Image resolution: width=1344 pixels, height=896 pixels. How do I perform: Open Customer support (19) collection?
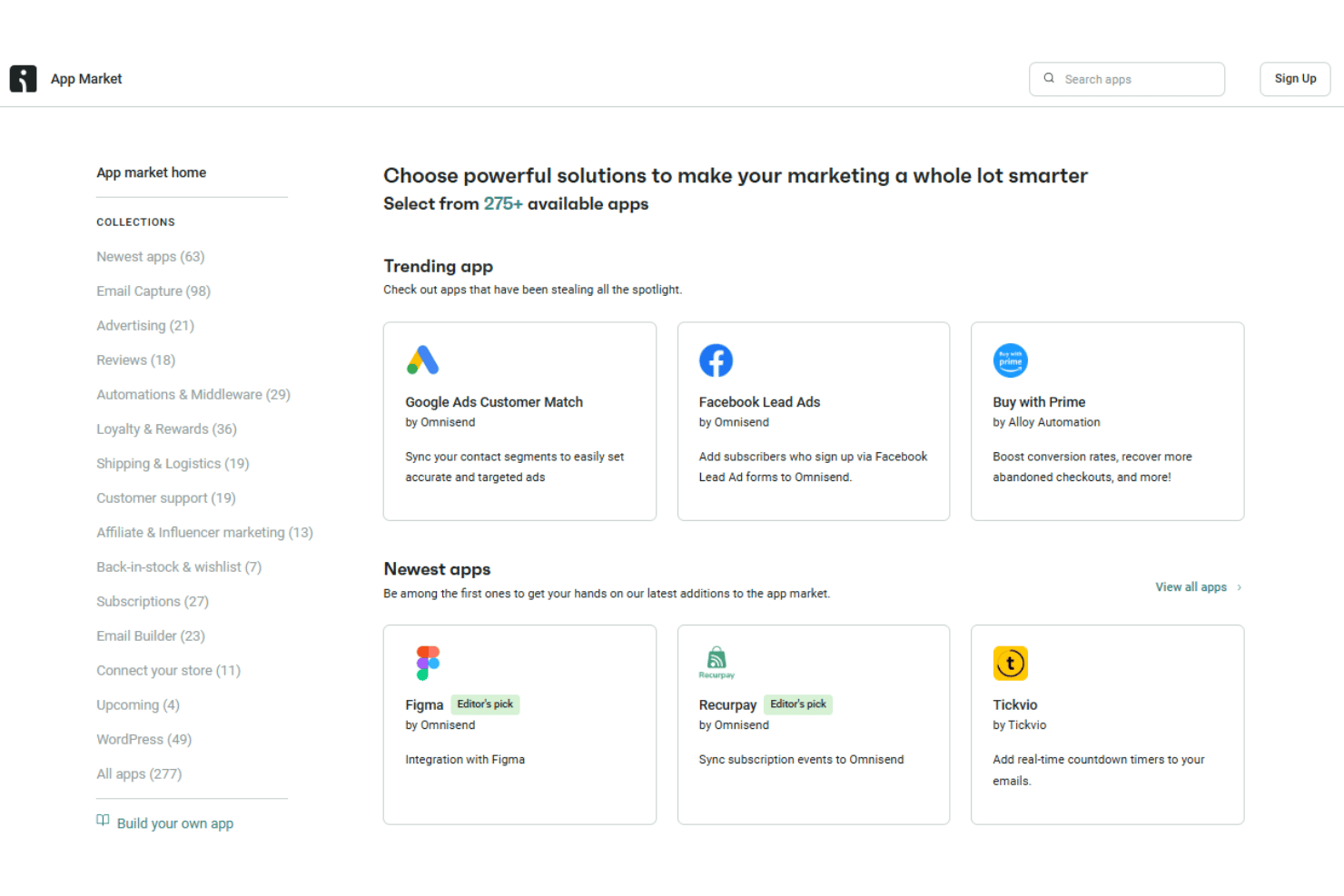pos(166,498)
